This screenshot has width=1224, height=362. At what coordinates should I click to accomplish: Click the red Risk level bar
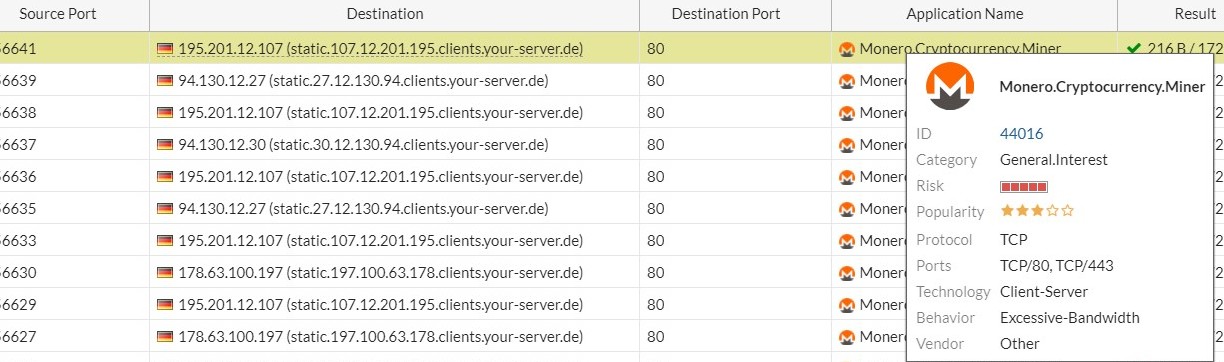tap(1024, 186)
